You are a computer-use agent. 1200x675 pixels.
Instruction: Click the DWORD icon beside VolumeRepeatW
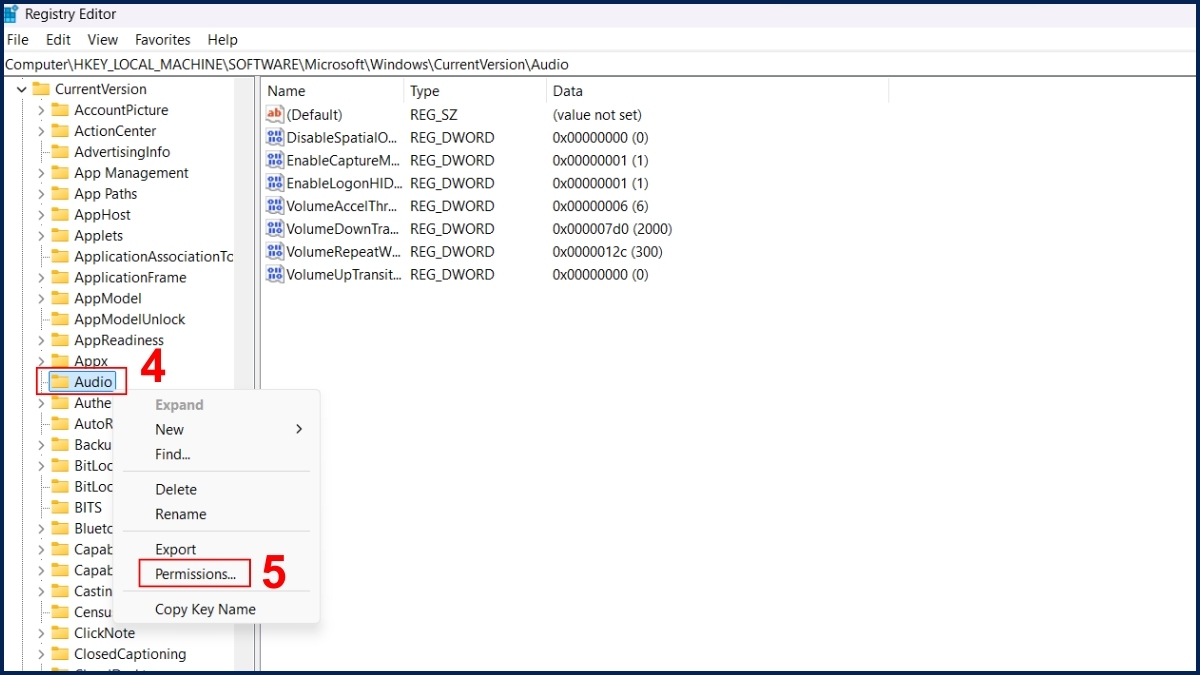pos(274,251)
